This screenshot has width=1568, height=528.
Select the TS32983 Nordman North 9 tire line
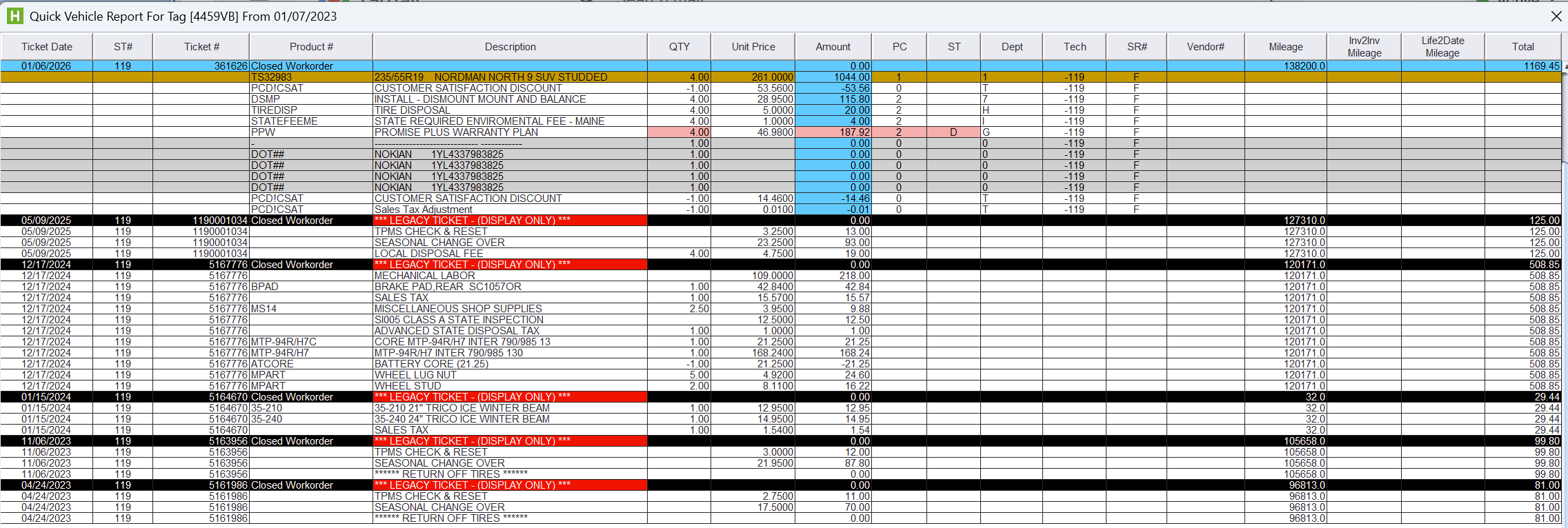(490, 77)
